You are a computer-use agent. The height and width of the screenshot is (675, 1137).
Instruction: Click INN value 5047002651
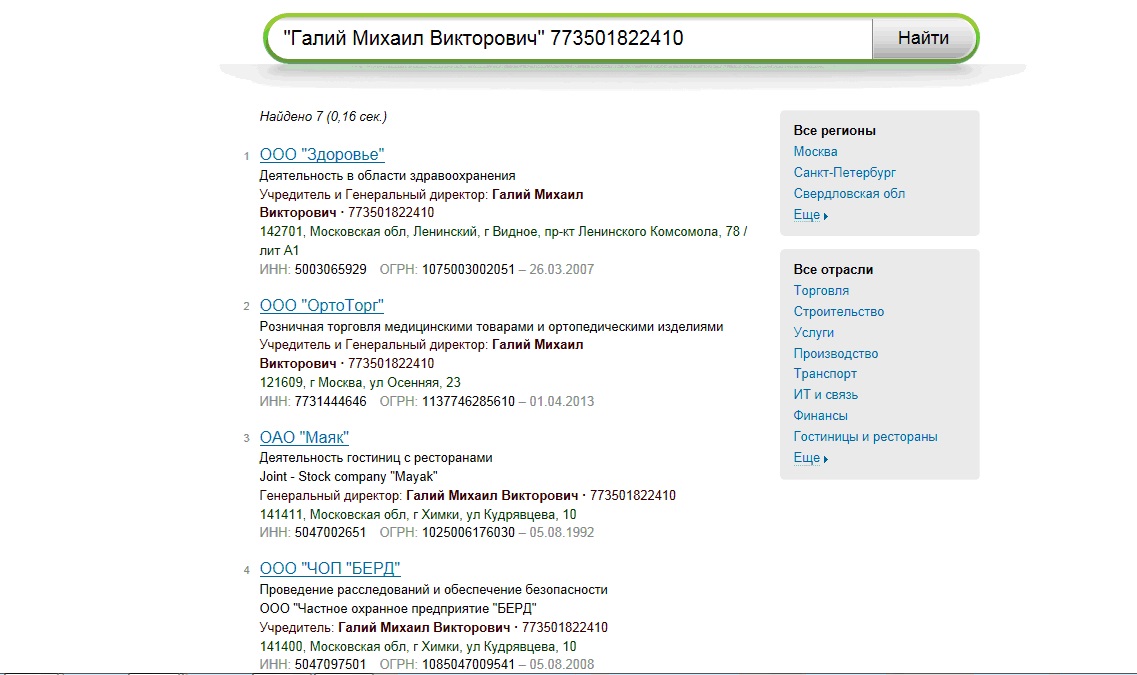(x=331, y=532)
